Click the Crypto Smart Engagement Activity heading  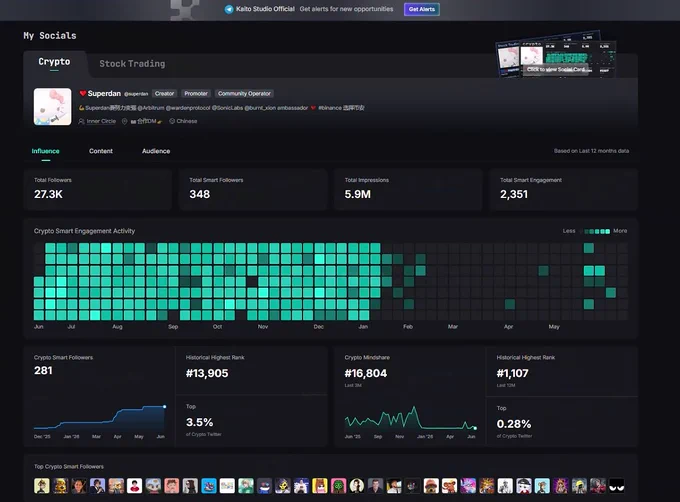[85, 231]
